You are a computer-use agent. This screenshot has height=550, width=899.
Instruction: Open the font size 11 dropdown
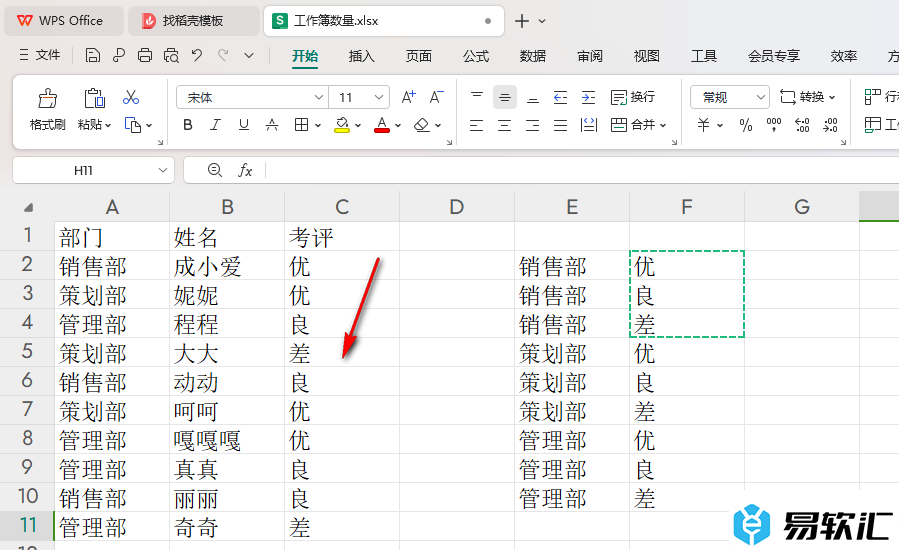click(x=378, y=97)
